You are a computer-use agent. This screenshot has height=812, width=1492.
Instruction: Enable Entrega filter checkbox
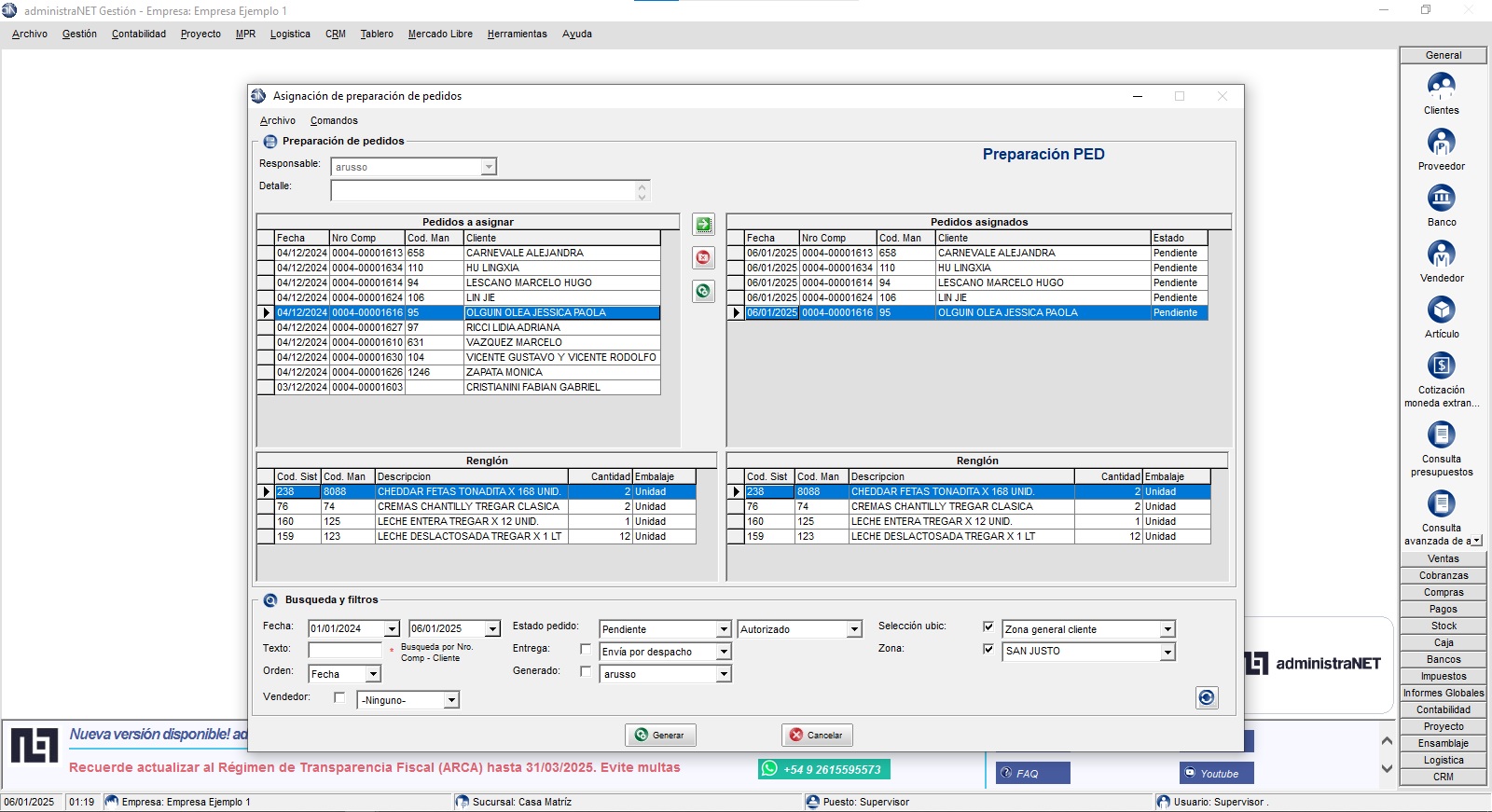(586, 649)
